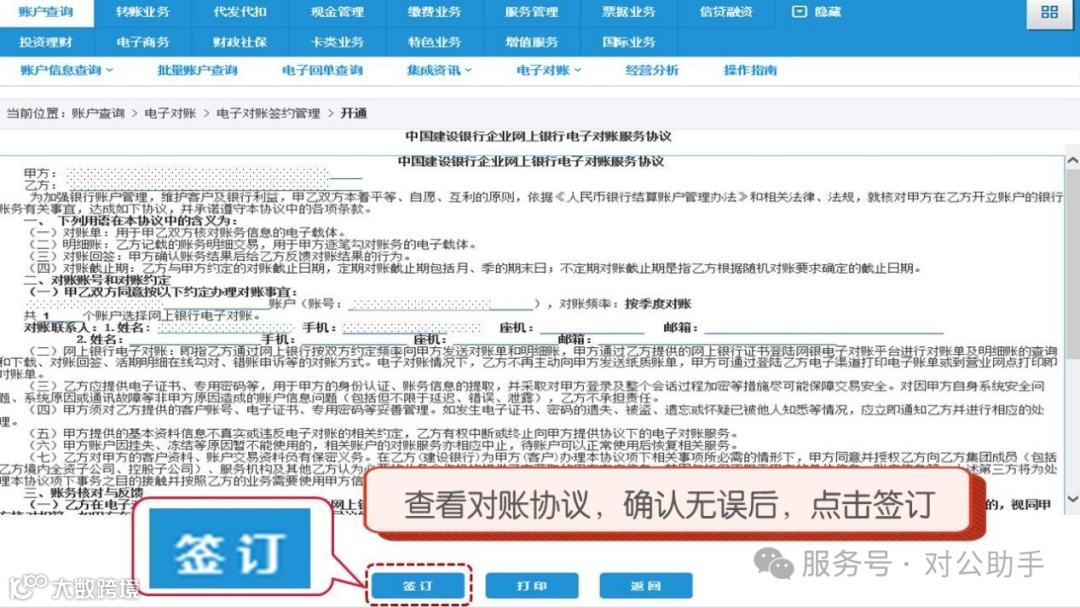Viewport: 1080px width, 608px height.
Task: Open the 经营分析 submenu item
Action: [x=652, y=70]
